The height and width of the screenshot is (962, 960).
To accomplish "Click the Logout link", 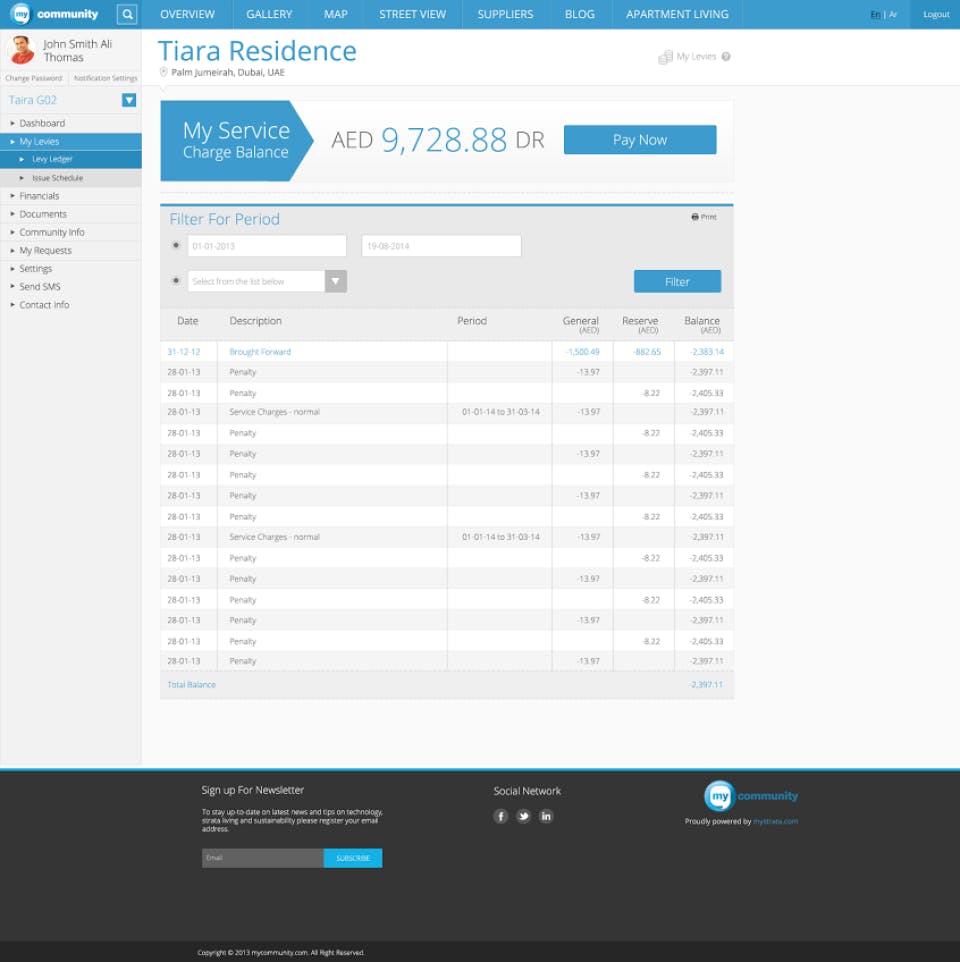I will tap(936, 14).
